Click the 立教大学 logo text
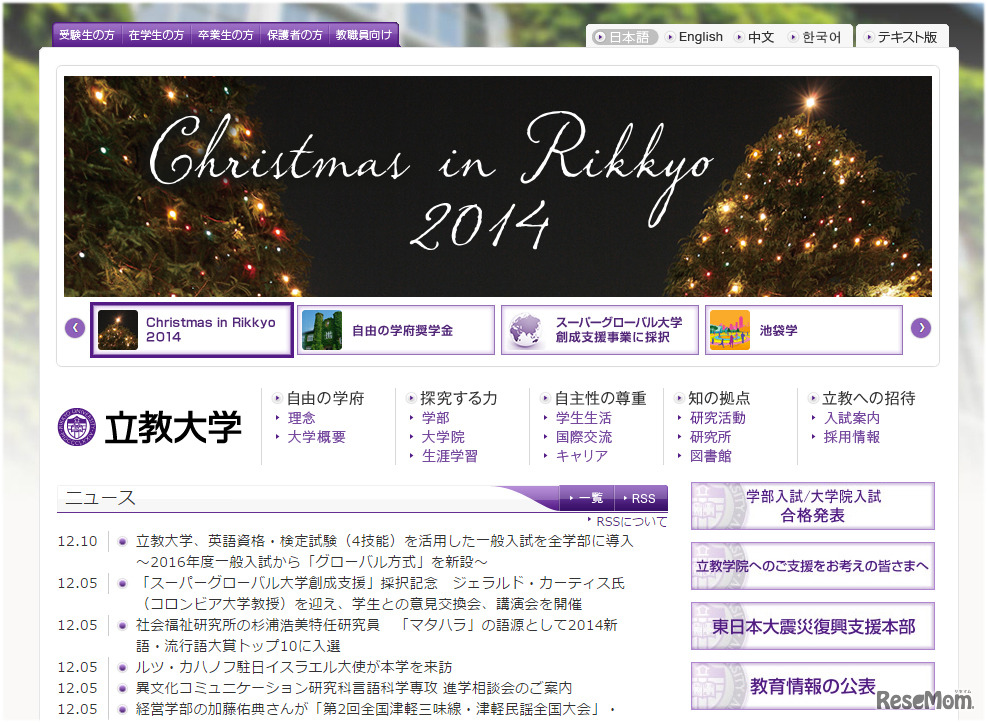 click(173, 427)
